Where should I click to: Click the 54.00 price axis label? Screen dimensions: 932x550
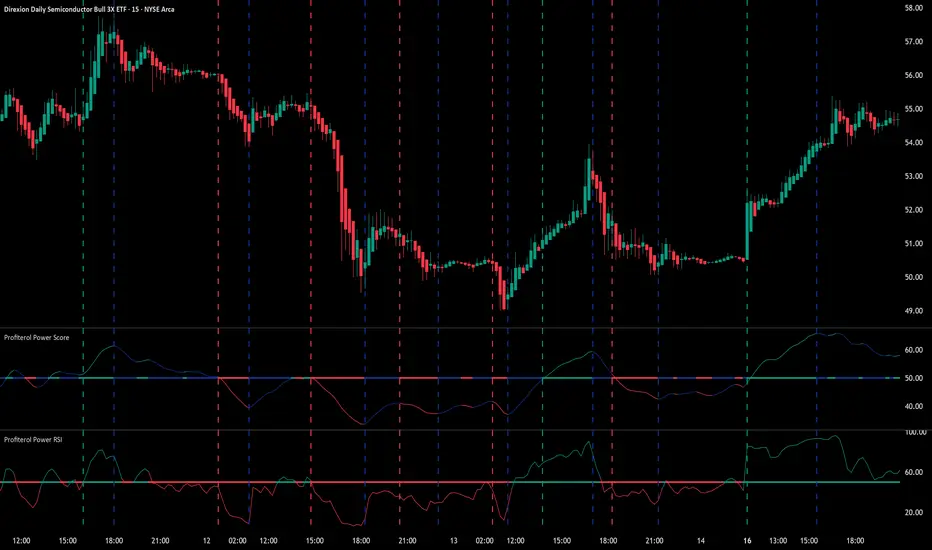pos(913,143)
